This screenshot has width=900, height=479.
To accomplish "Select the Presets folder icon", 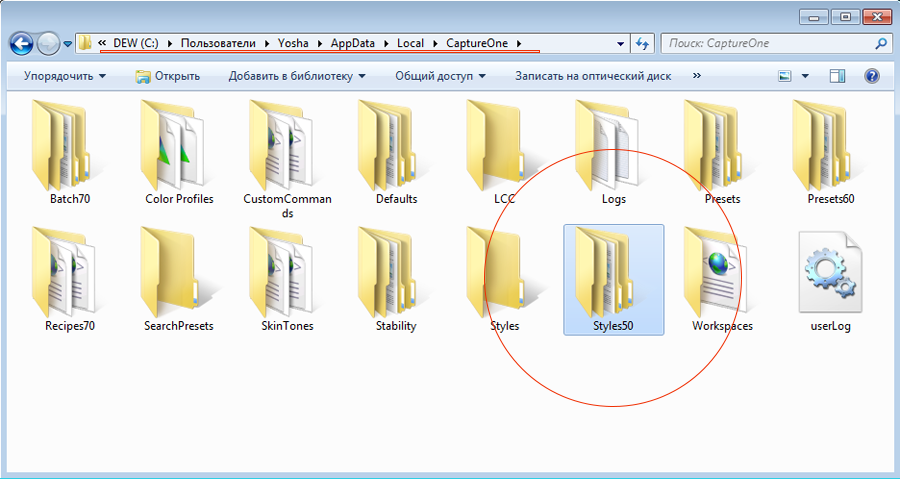I will click(715, 145).
